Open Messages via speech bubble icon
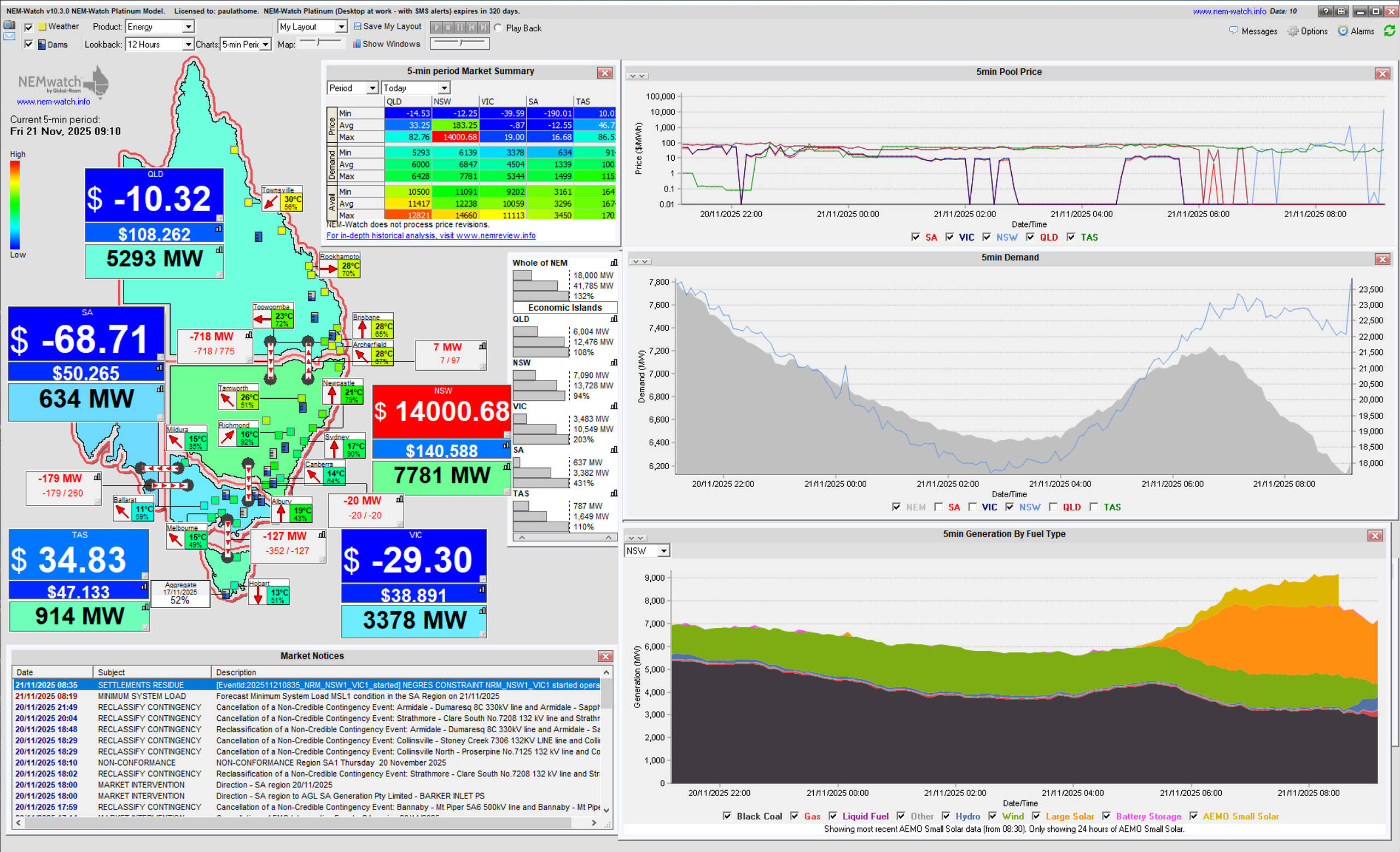 tap(1234, 30)
